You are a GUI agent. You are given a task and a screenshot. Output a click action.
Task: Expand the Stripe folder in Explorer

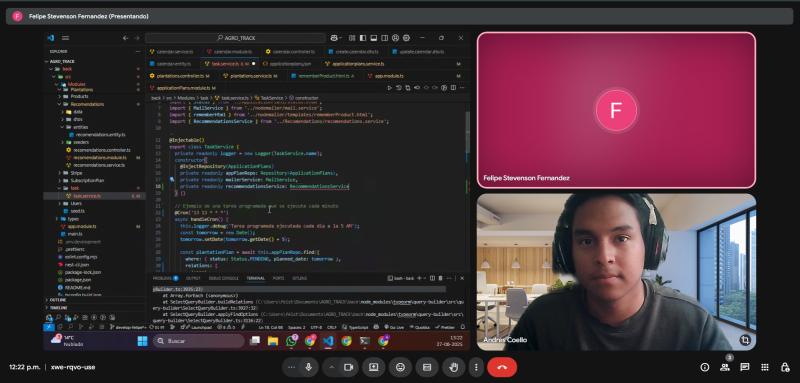(76, 173)
